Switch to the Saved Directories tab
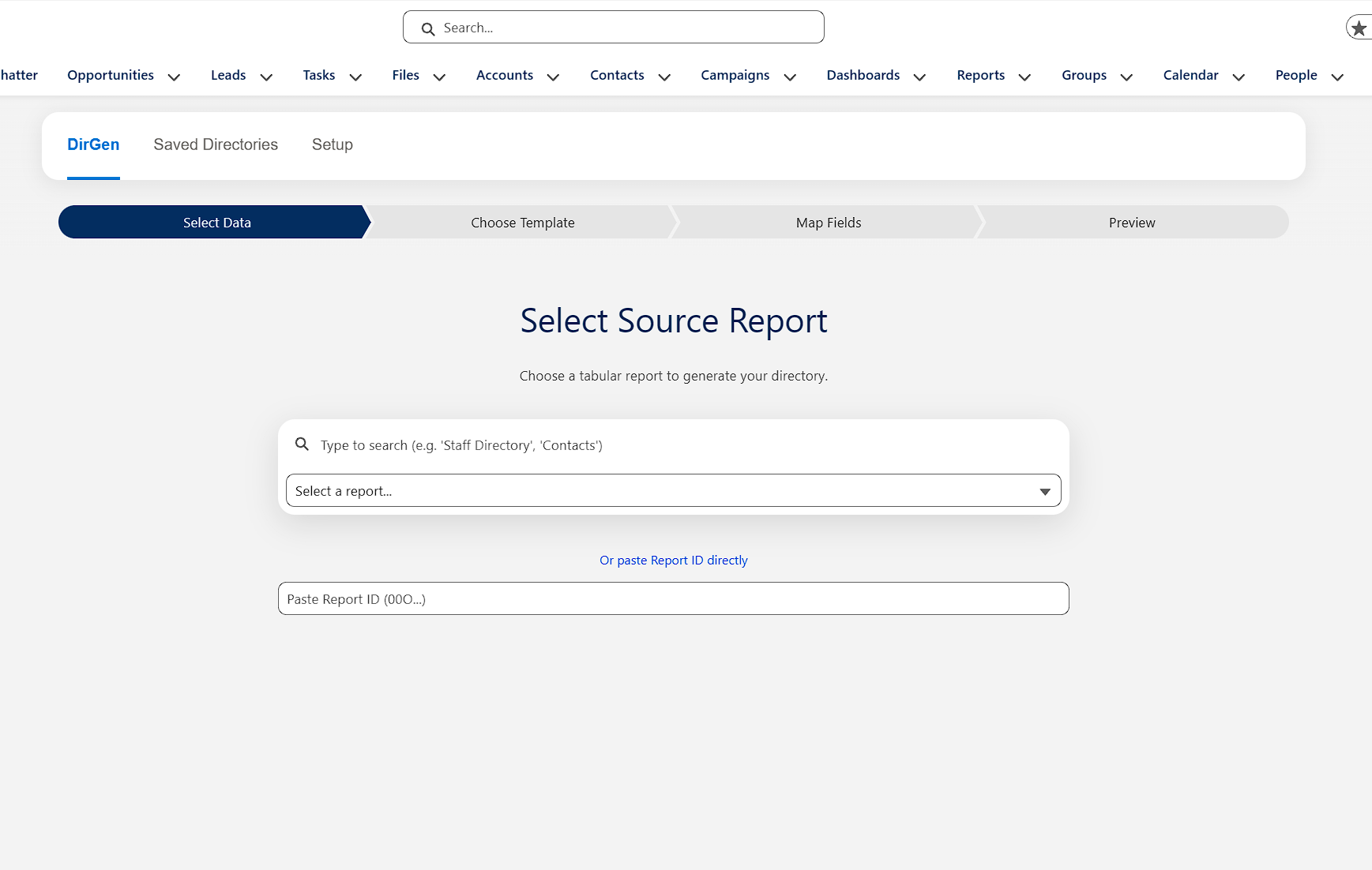This screenshot has width=1372, height=870. point(216,144)
